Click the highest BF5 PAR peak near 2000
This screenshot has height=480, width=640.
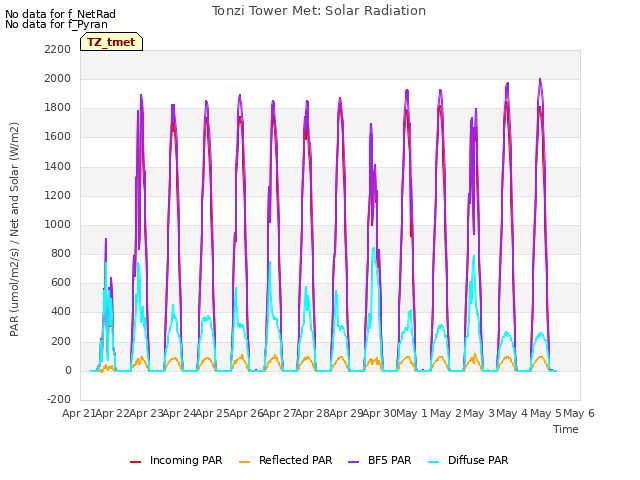[x=540, y=80]
